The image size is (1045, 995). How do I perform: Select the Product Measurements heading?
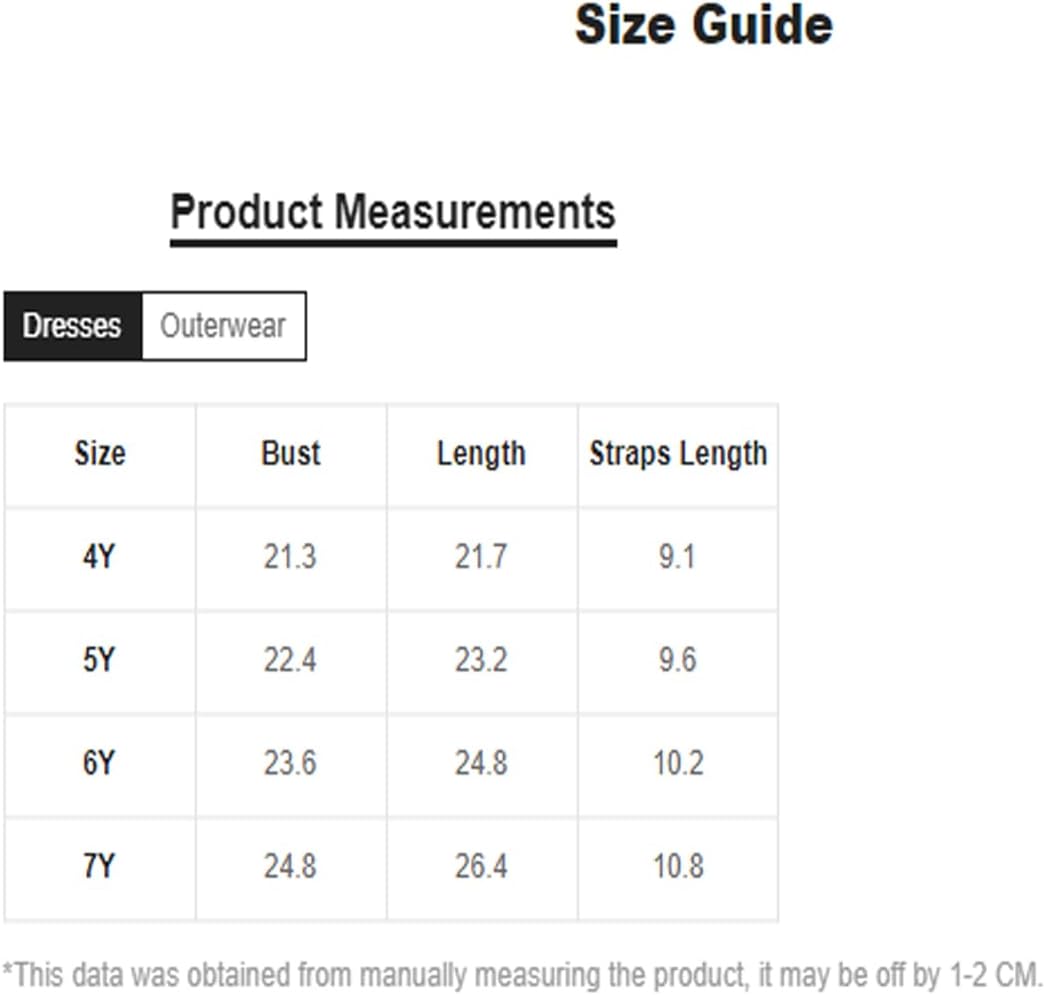pos(393,212)
